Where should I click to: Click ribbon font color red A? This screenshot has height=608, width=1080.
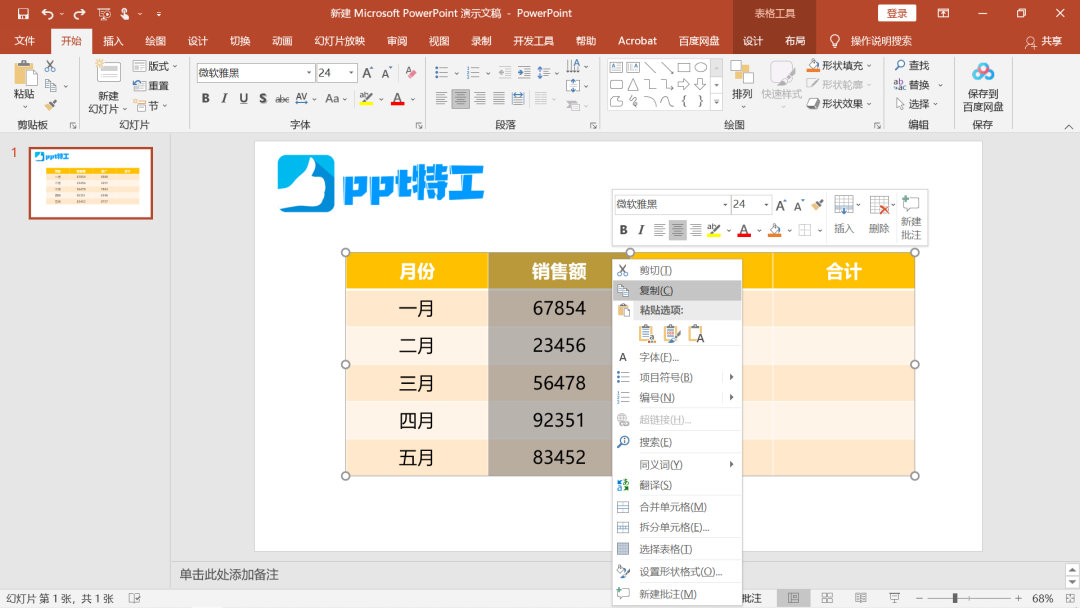(x=397, y=98)
